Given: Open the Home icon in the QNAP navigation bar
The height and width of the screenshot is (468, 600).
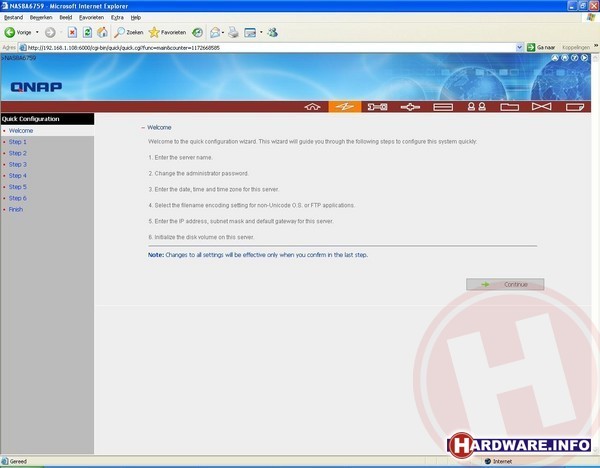Looking at the screenshot, I should coord(312,107).
